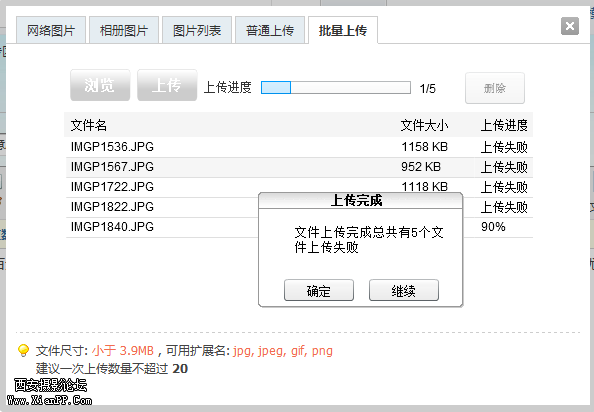Click the 上传 upload button
594x412 pixels.
167,85
